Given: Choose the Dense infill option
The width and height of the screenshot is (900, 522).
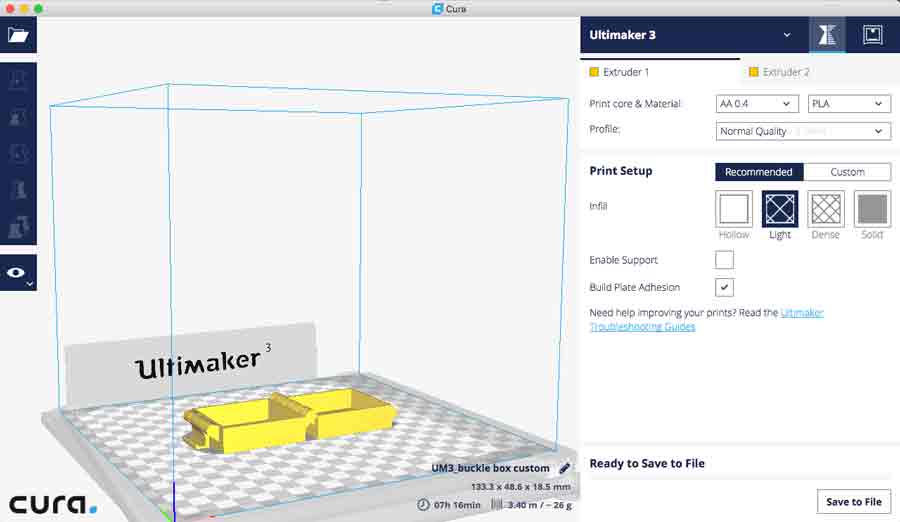Looking at the screenshot, I should [825, 209].
